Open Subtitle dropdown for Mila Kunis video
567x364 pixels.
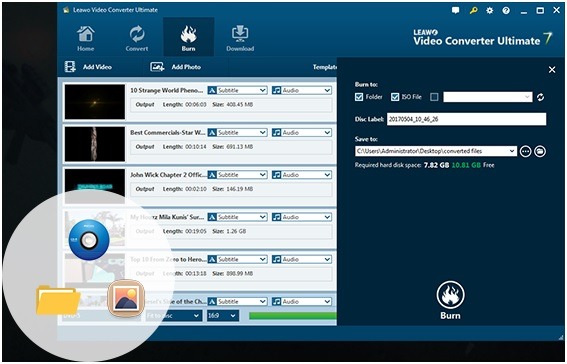pyautogui.click(x=238, y=217)
